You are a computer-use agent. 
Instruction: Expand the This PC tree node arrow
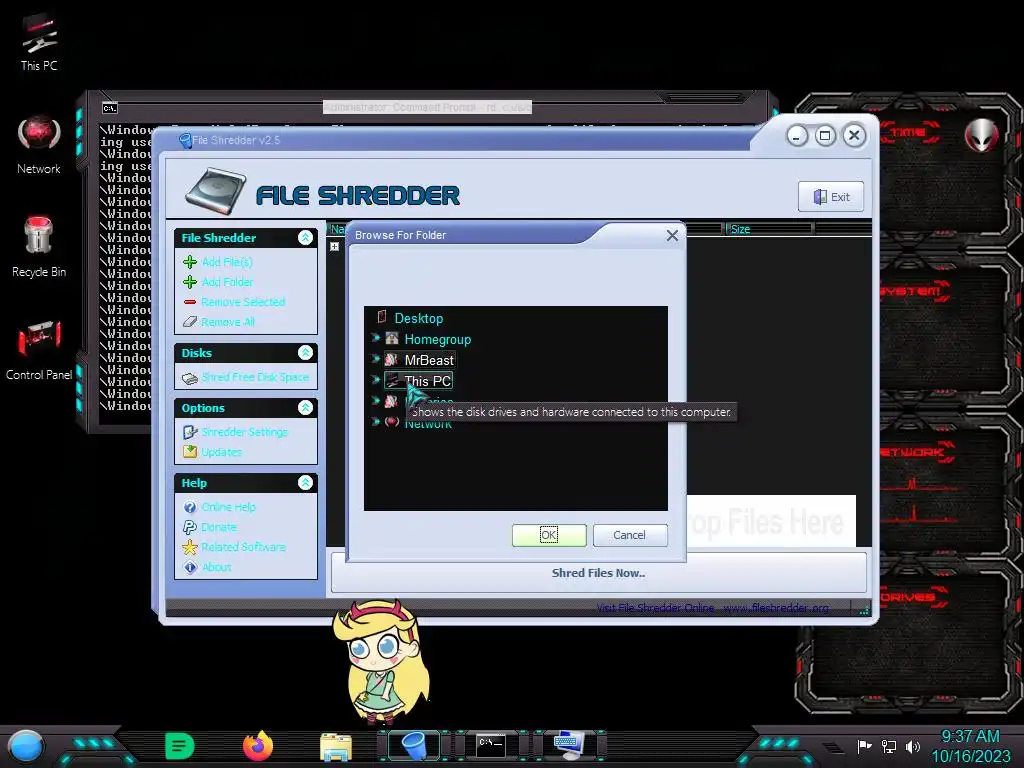click(x=376, y=380)
